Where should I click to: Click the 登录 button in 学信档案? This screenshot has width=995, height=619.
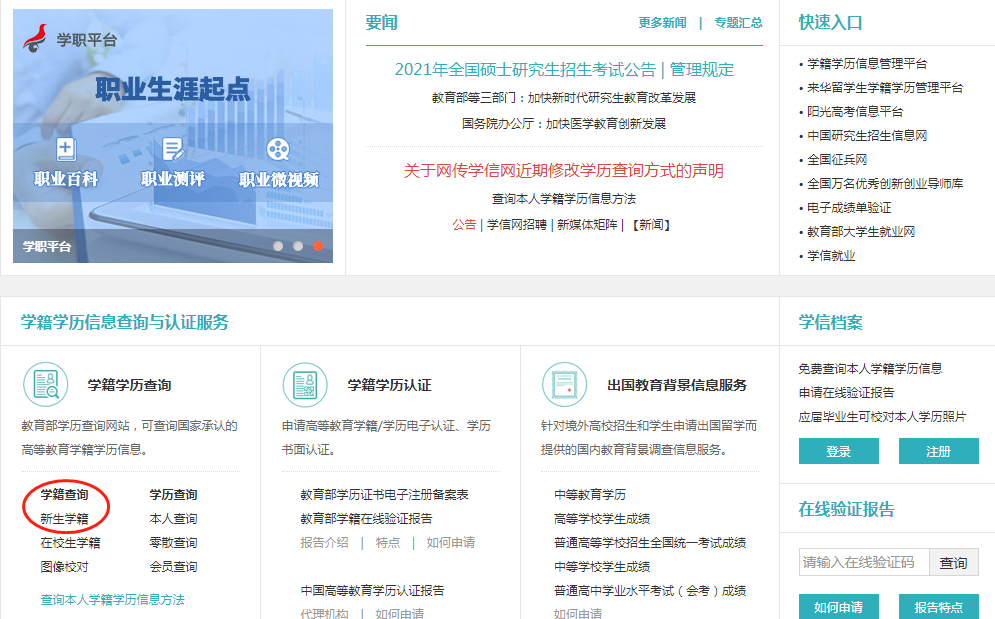(x=838, y=451)
